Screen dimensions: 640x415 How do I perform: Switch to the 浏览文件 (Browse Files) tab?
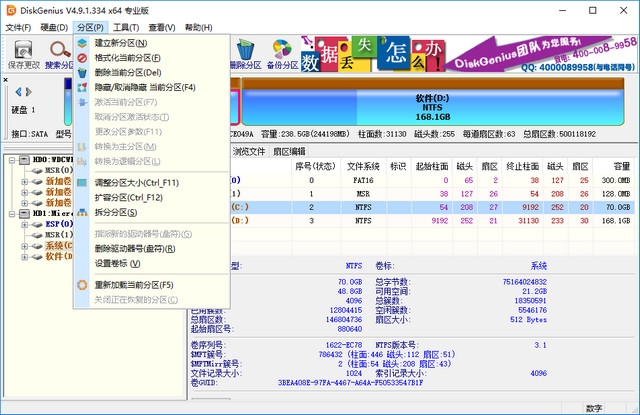coord(249,151)
